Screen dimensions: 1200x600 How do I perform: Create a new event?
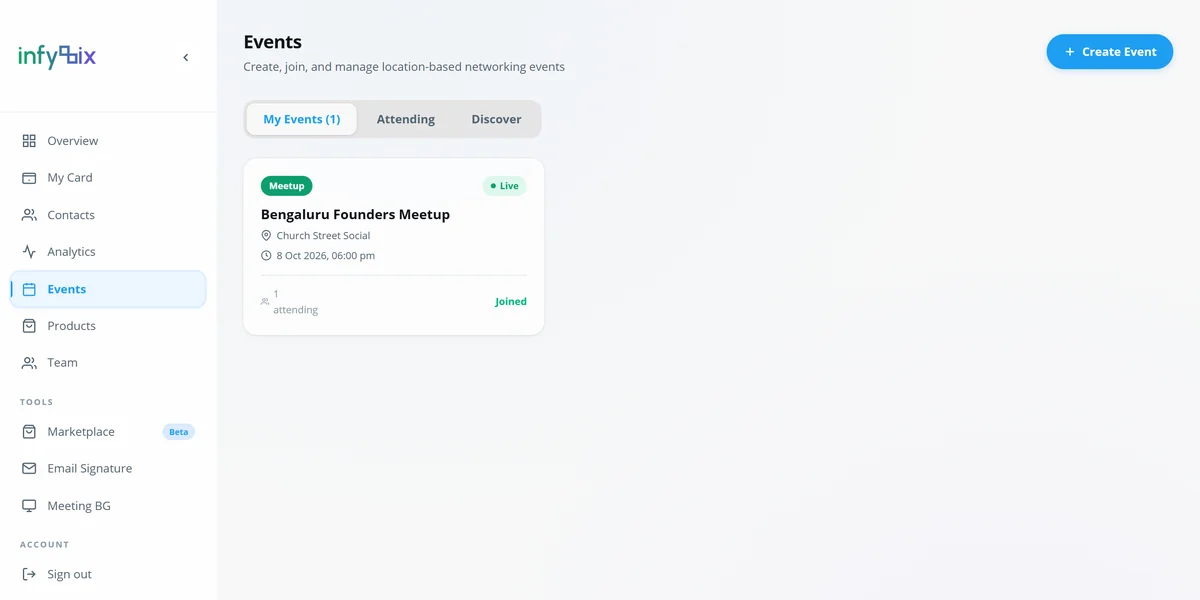point(1110,52)
